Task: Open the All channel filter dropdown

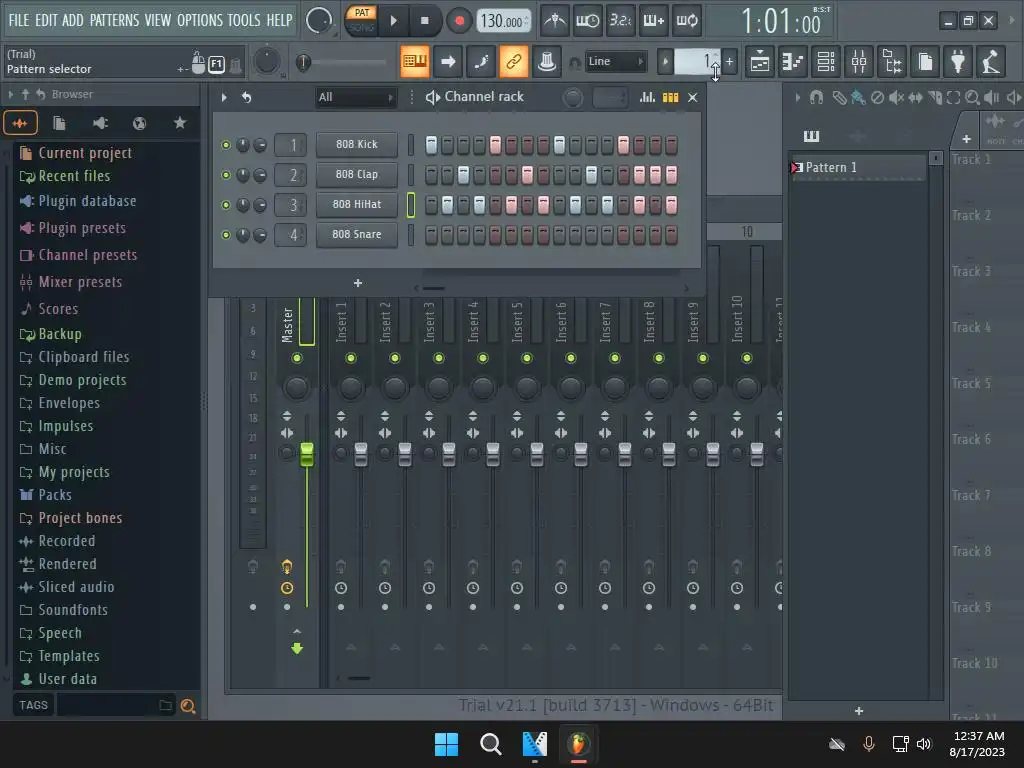Action: tap(355, 97)
